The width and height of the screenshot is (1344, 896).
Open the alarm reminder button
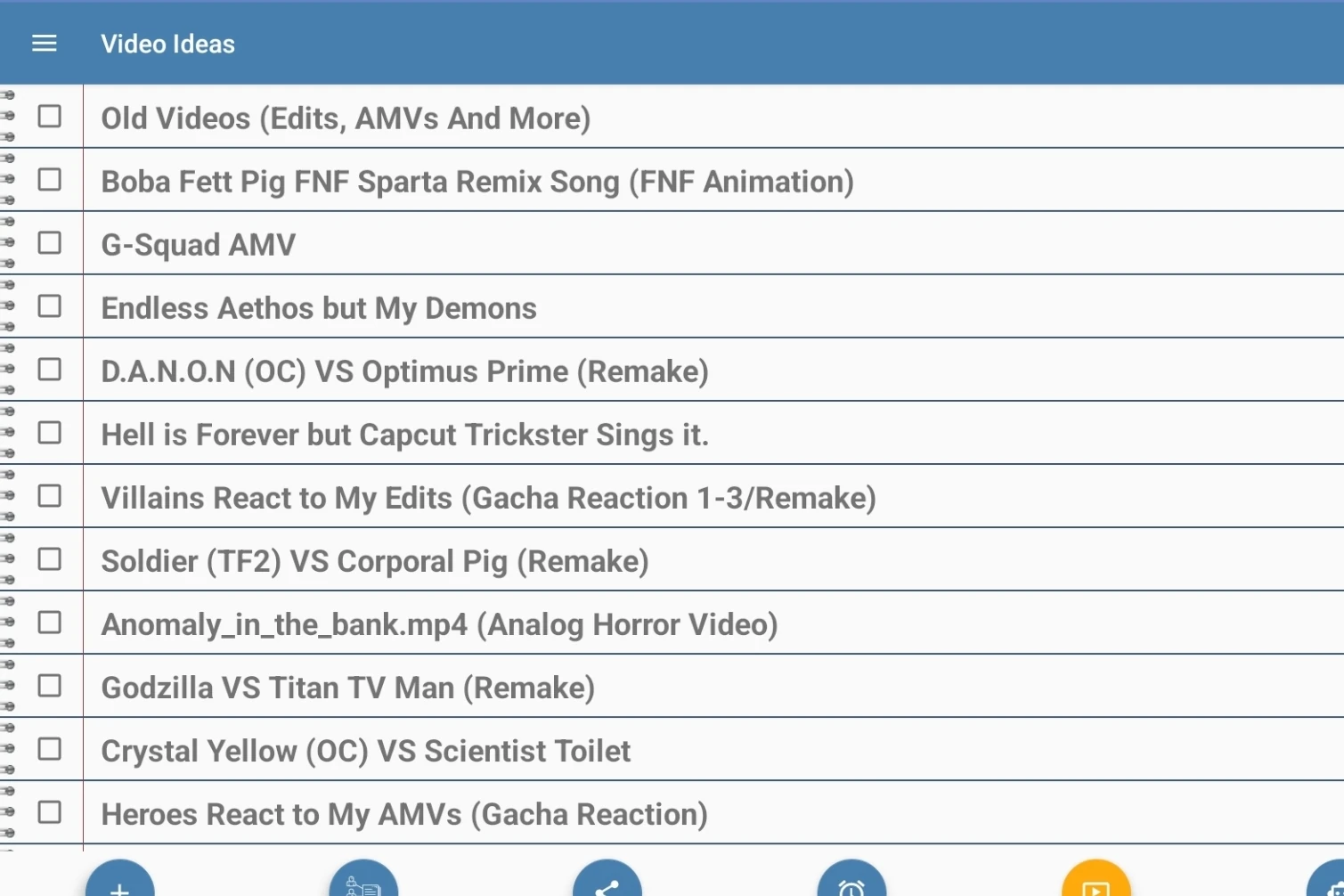pyautogui.click(x=851, y=884)
